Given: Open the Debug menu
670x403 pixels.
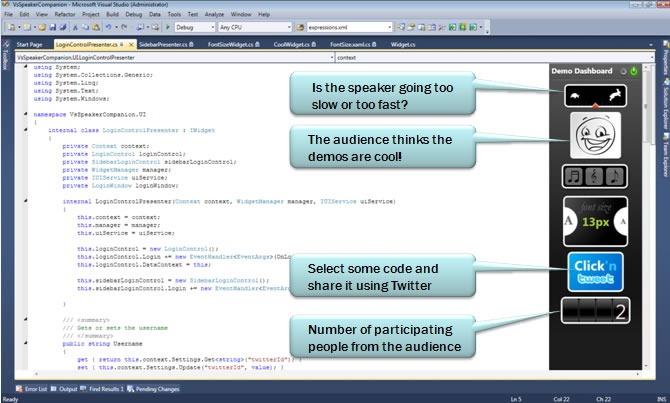Looking at the screenshot, I should pyautogui.click(x=134, y=14).
